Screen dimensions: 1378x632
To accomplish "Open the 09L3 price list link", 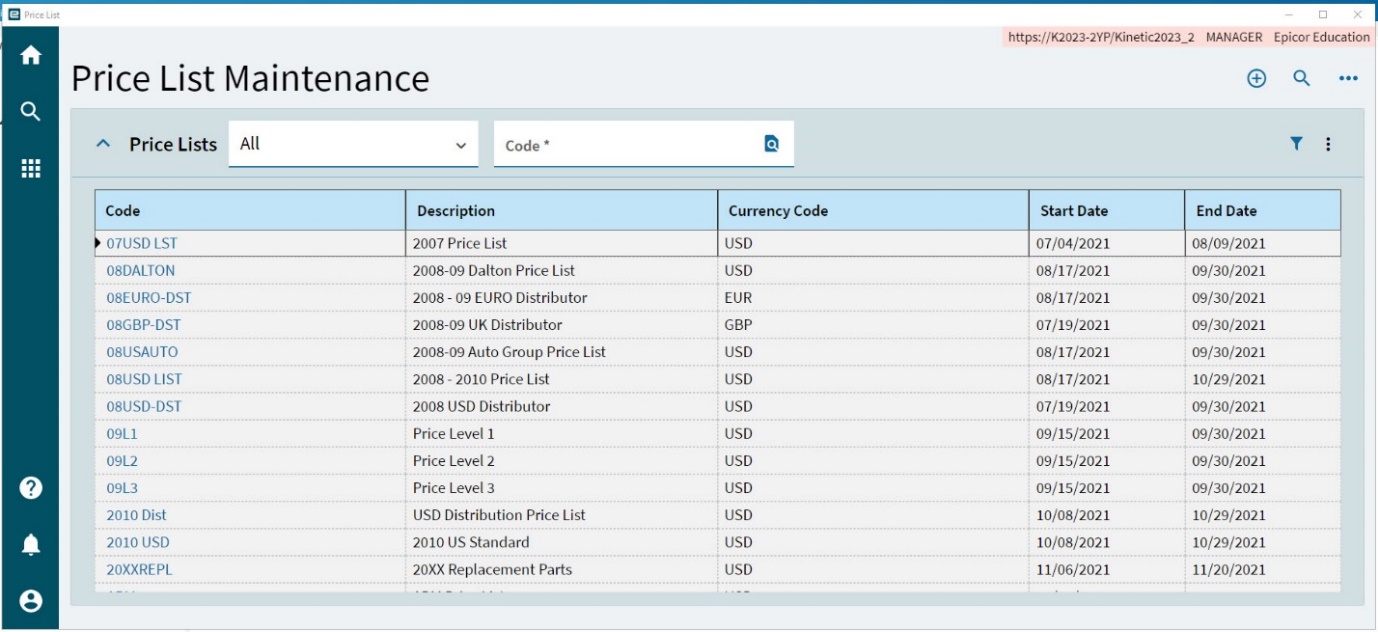I will [122, 487].
